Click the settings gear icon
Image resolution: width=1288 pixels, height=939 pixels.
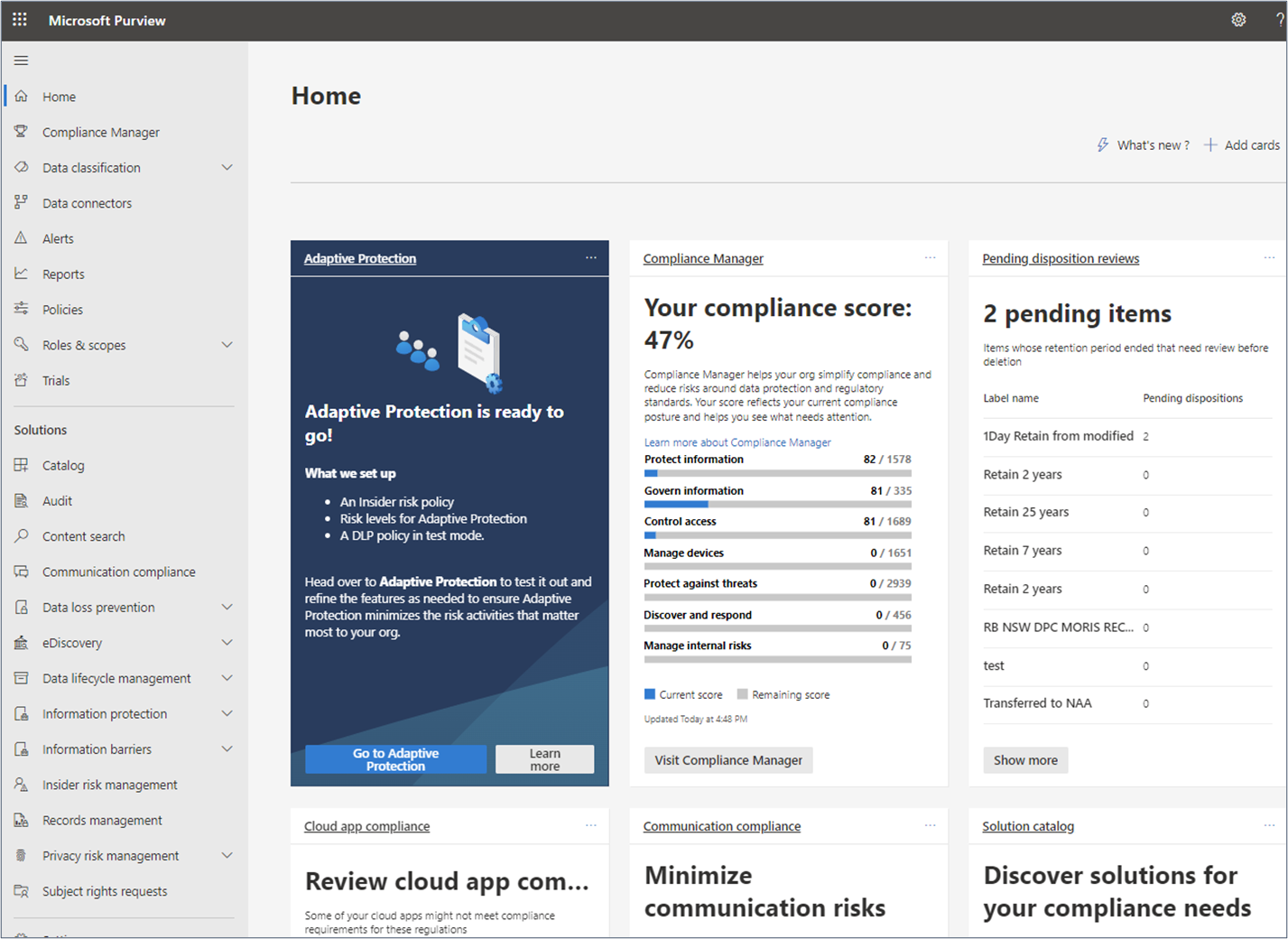coord(1238,19)
